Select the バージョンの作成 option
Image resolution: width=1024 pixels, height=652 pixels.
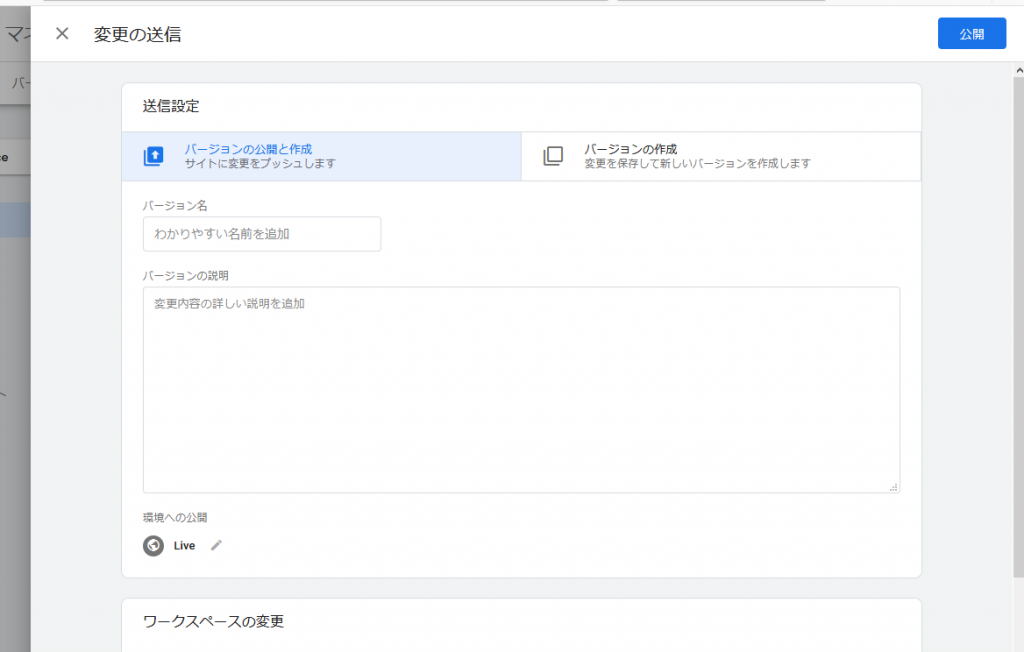(721, 156)
